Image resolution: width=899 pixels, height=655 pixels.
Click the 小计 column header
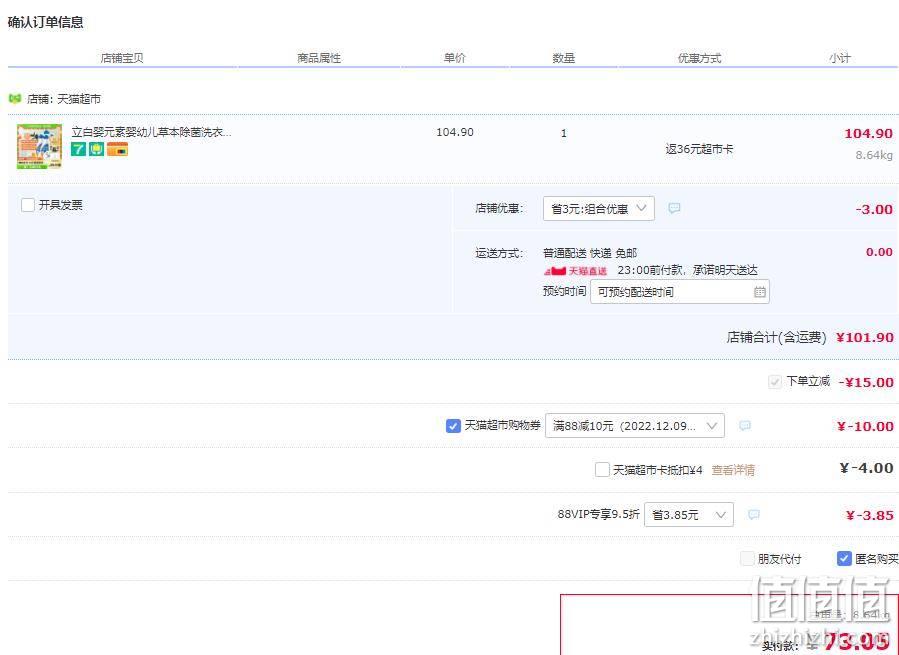tap(839, 58)
